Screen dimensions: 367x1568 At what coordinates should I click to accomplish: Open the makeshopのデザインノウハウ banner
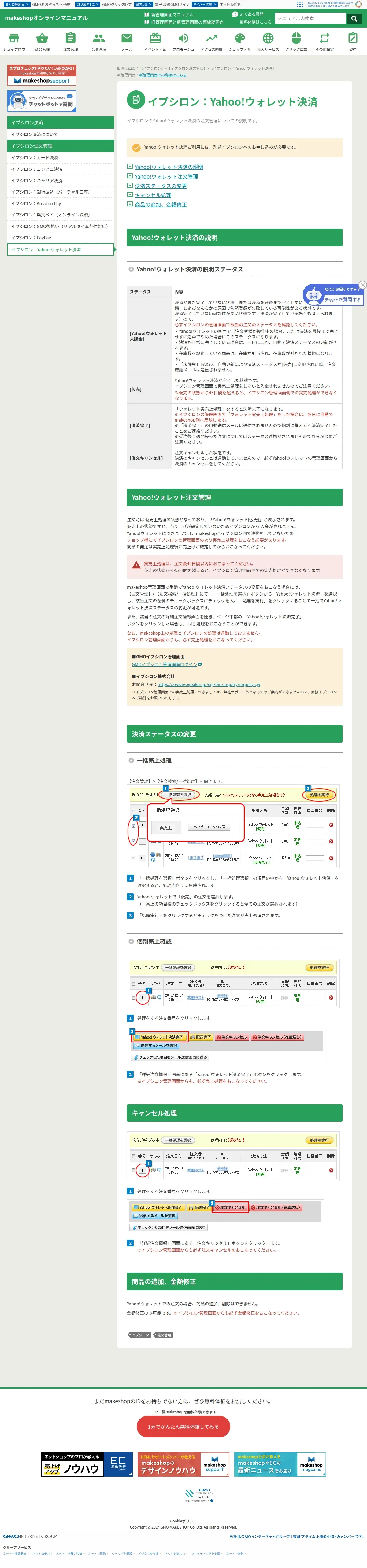coord(183,1465)
